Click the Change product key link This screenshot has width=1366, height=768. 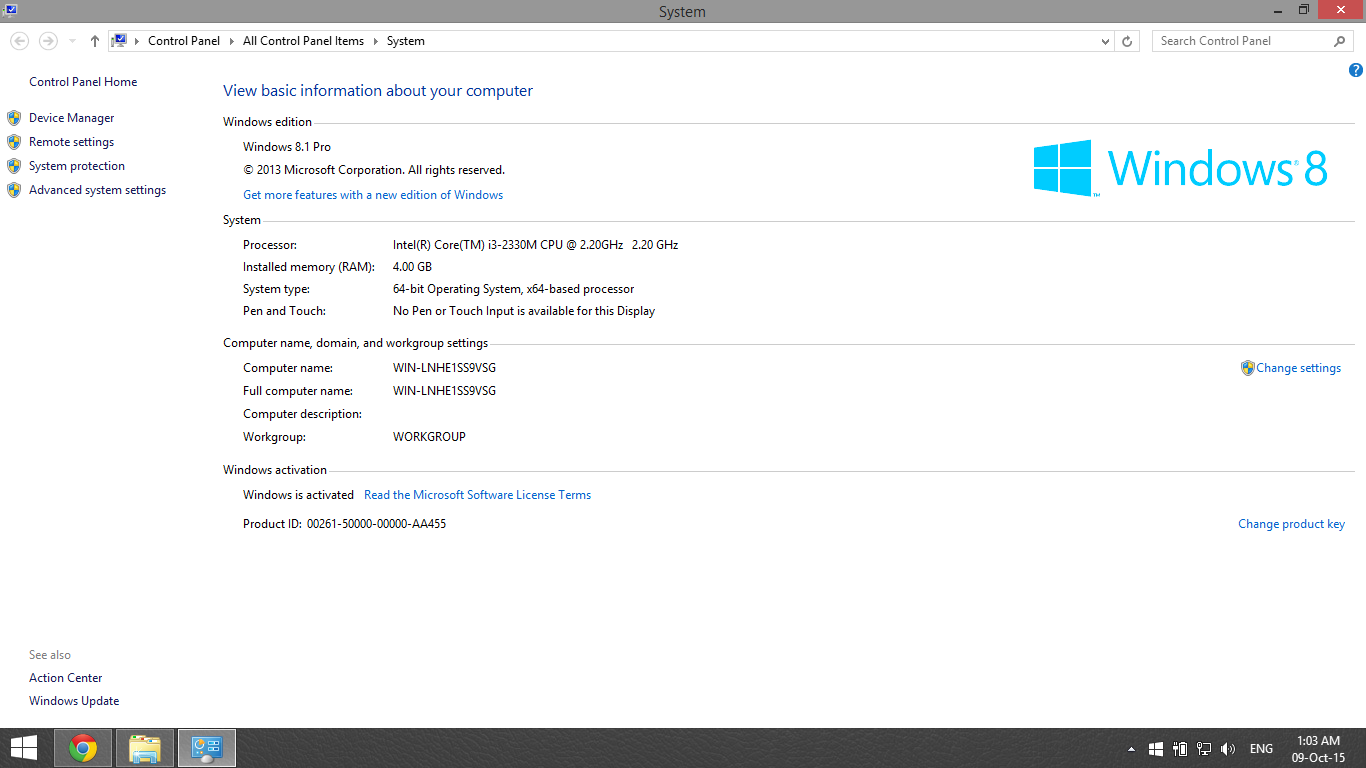point(1291,524)
